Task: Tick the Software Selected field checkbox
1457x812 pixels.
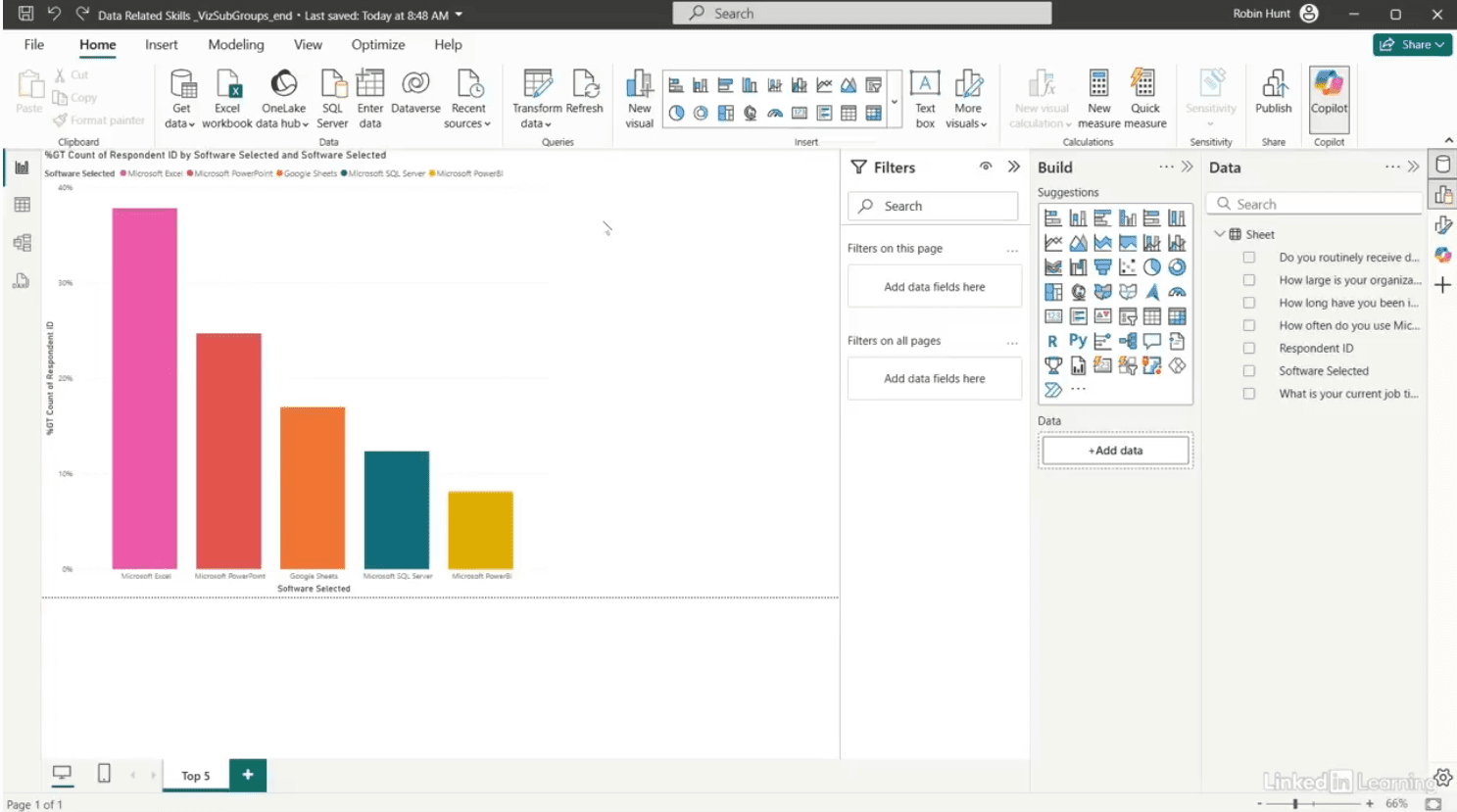Action: 1249,371
